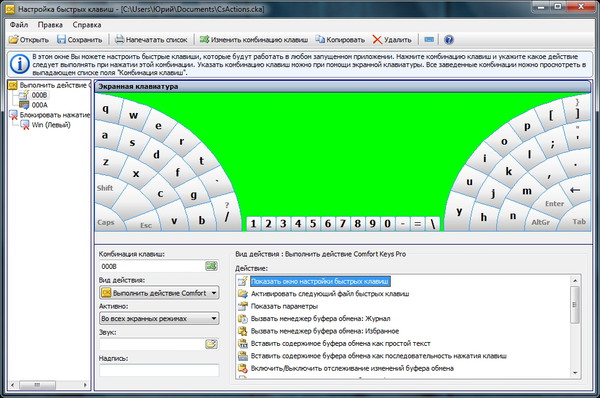Screen dimensions: 600x398
Task: Open the Справка menu
Action: (87, 24)
